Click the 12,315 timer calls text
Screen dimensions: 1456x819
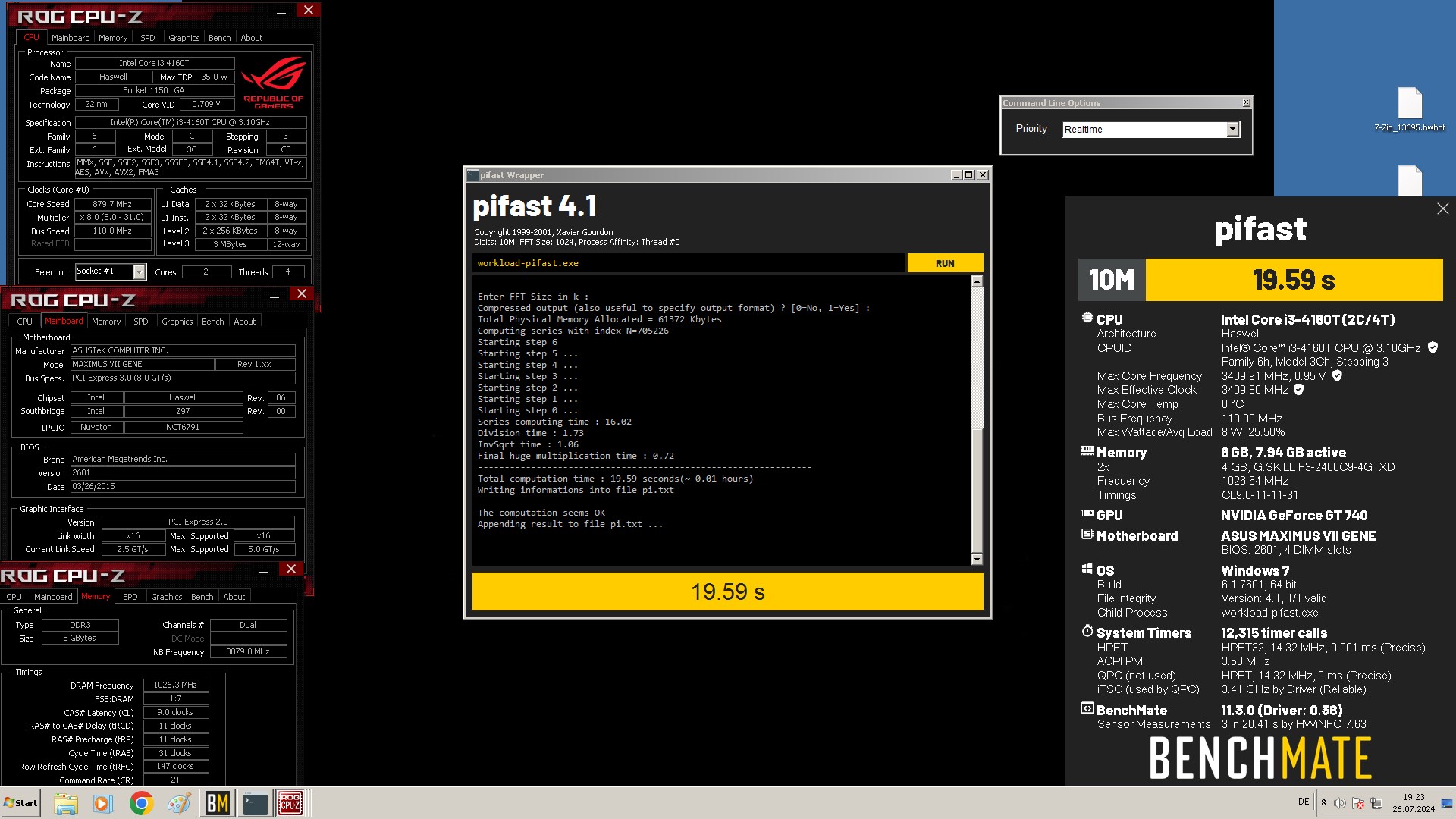pyautogui.click(x=1274, y=632)
